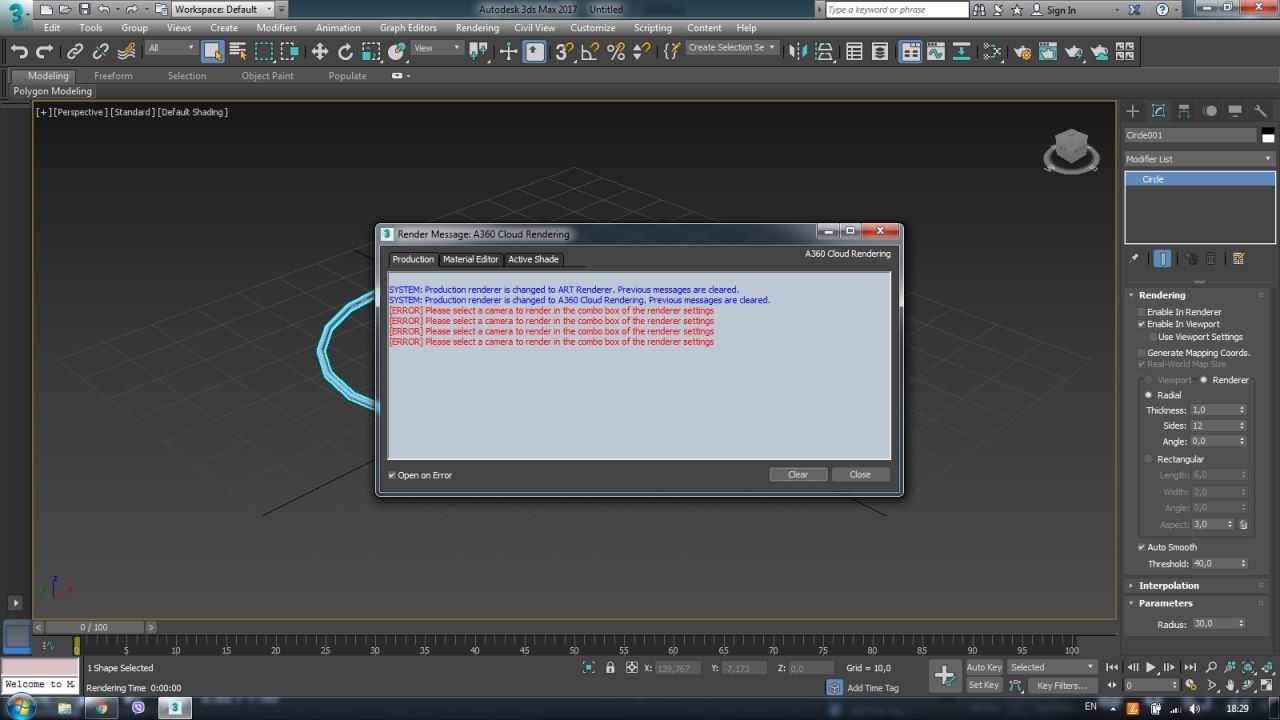Open the Curve Editor icon
Screen dimensions: 1280x720
click(936, 52)
